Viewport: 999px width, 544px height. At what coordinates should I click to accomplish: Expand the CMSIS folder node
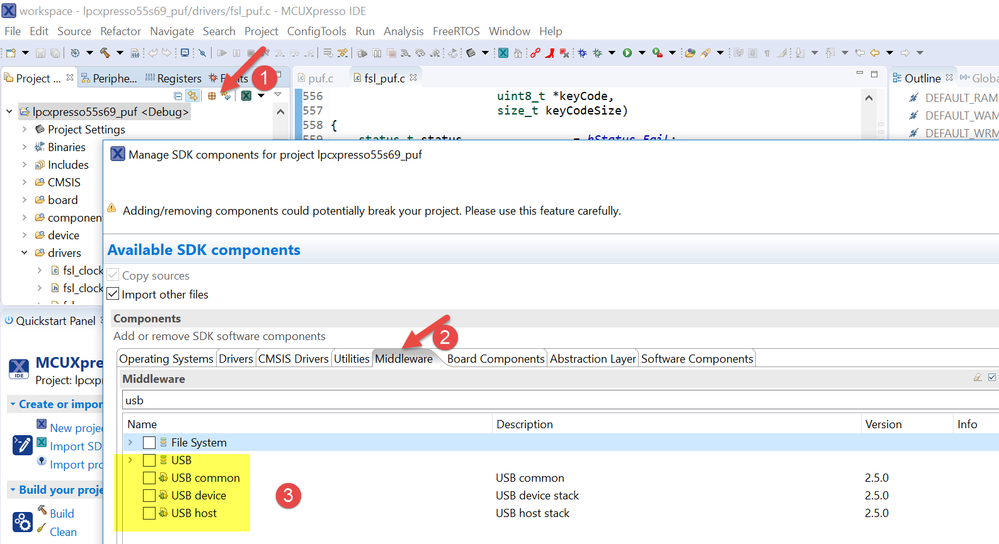coord(24,182)
